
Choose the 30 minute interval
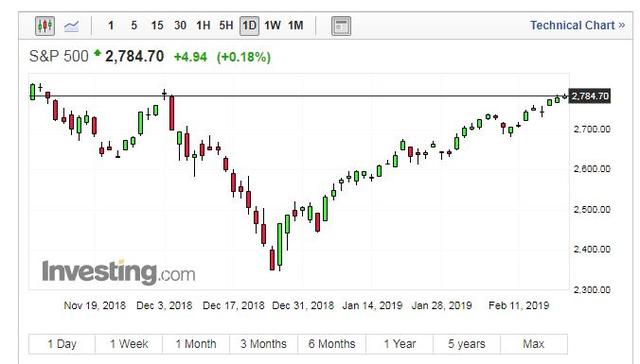click(180, 26)
